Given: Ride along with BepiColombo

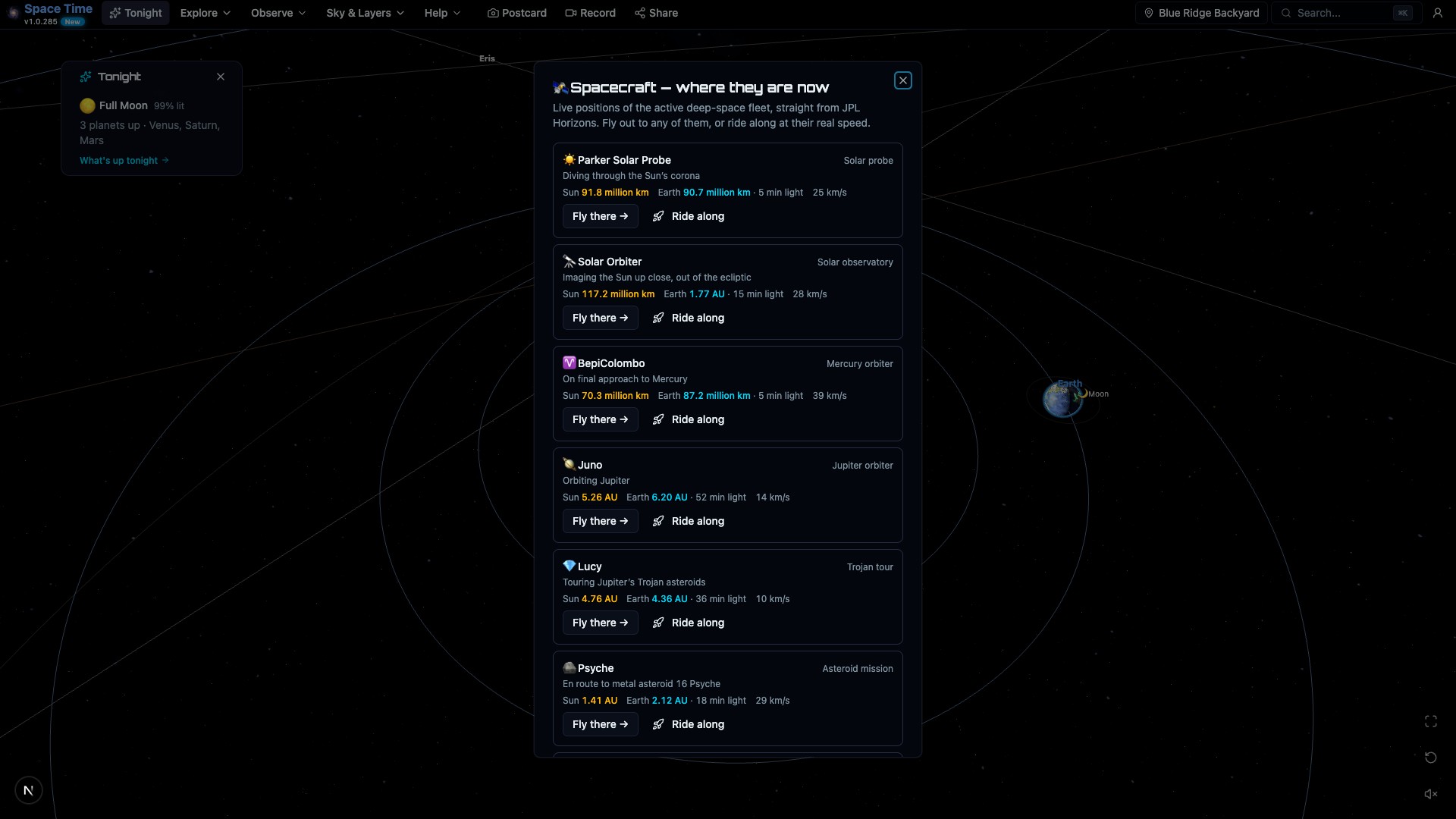Looking at the screenshot, I should pyautogui.click(x=689, y=419).
